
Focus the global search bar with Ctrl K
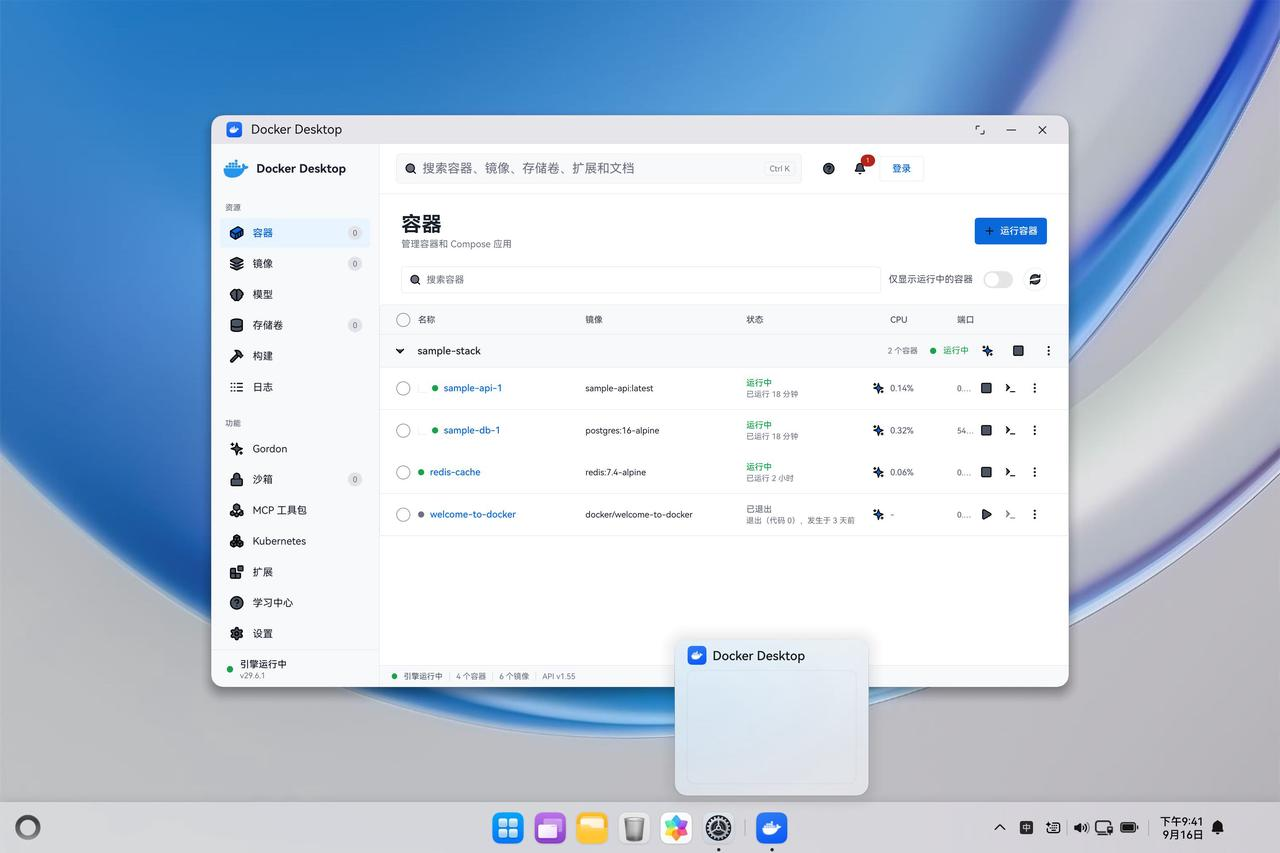[x=598, y=168]
